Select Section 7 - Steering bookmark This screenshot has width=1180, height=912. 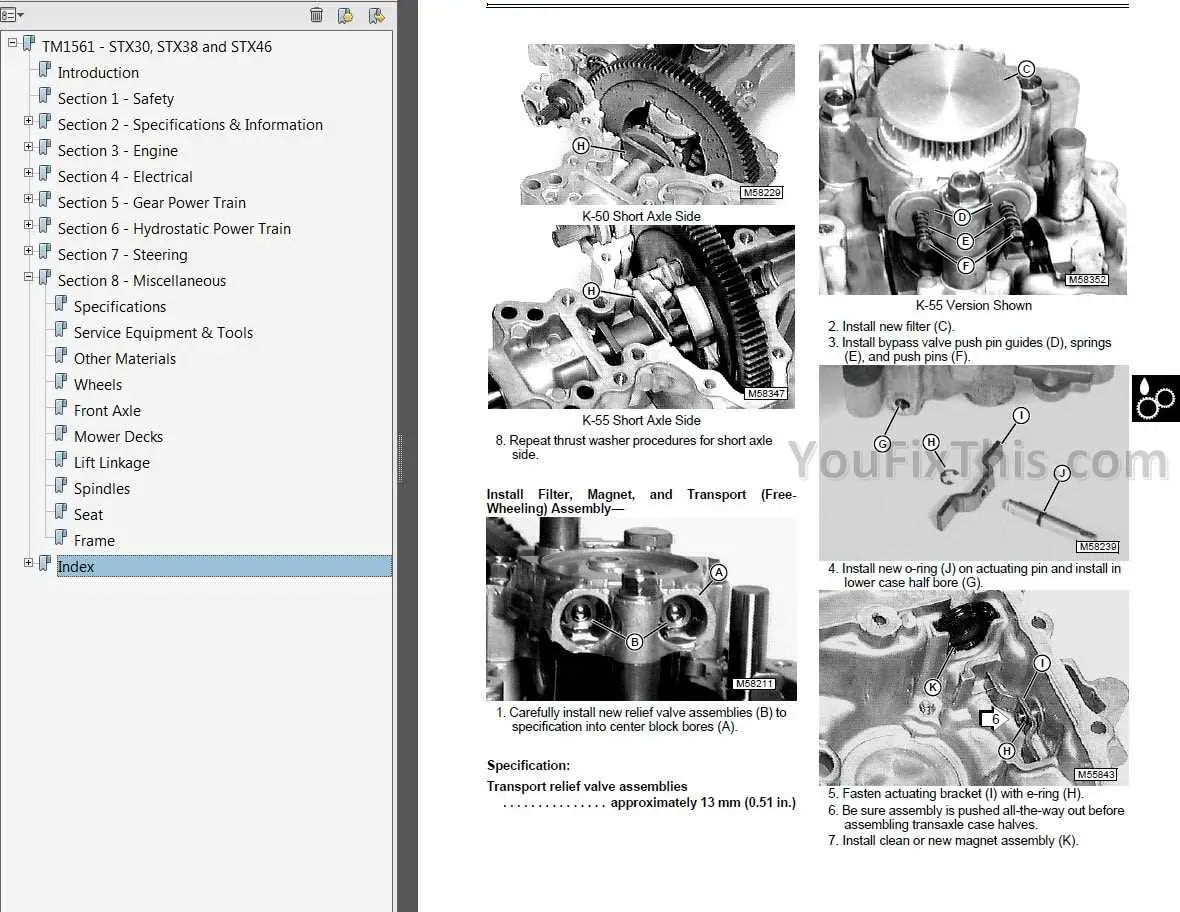click(123, 255)
